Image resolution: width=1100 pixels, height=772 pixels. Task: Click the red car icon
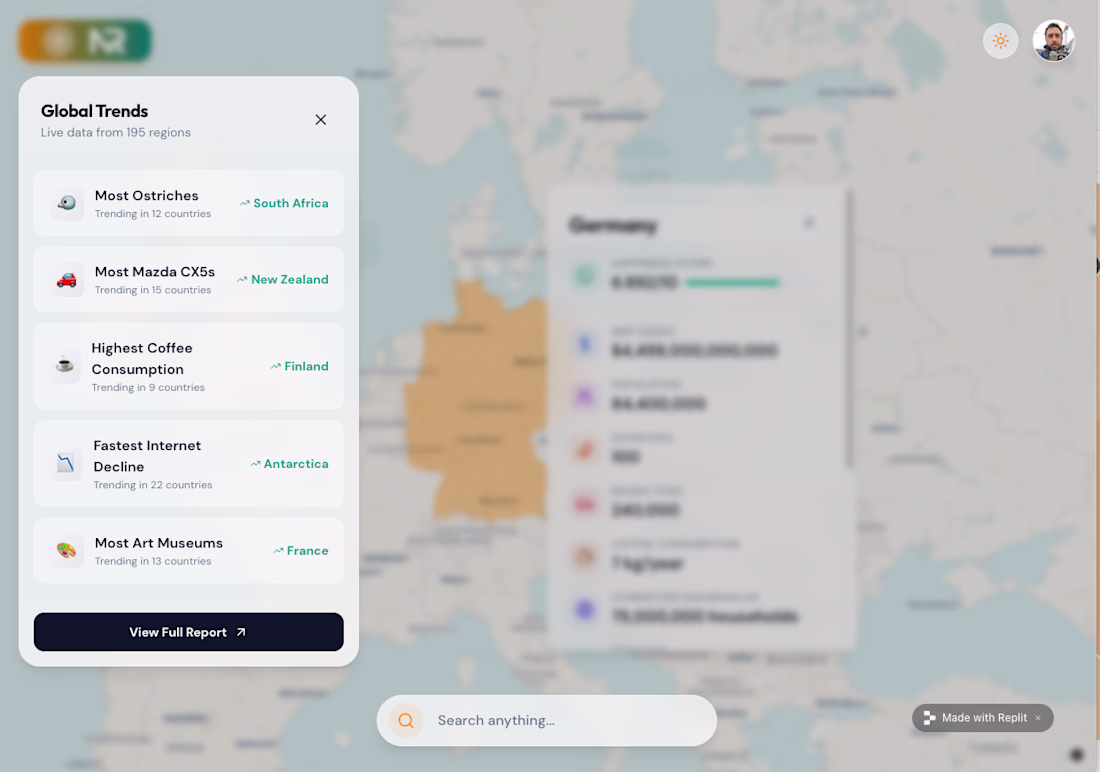[x=67, y=280]
